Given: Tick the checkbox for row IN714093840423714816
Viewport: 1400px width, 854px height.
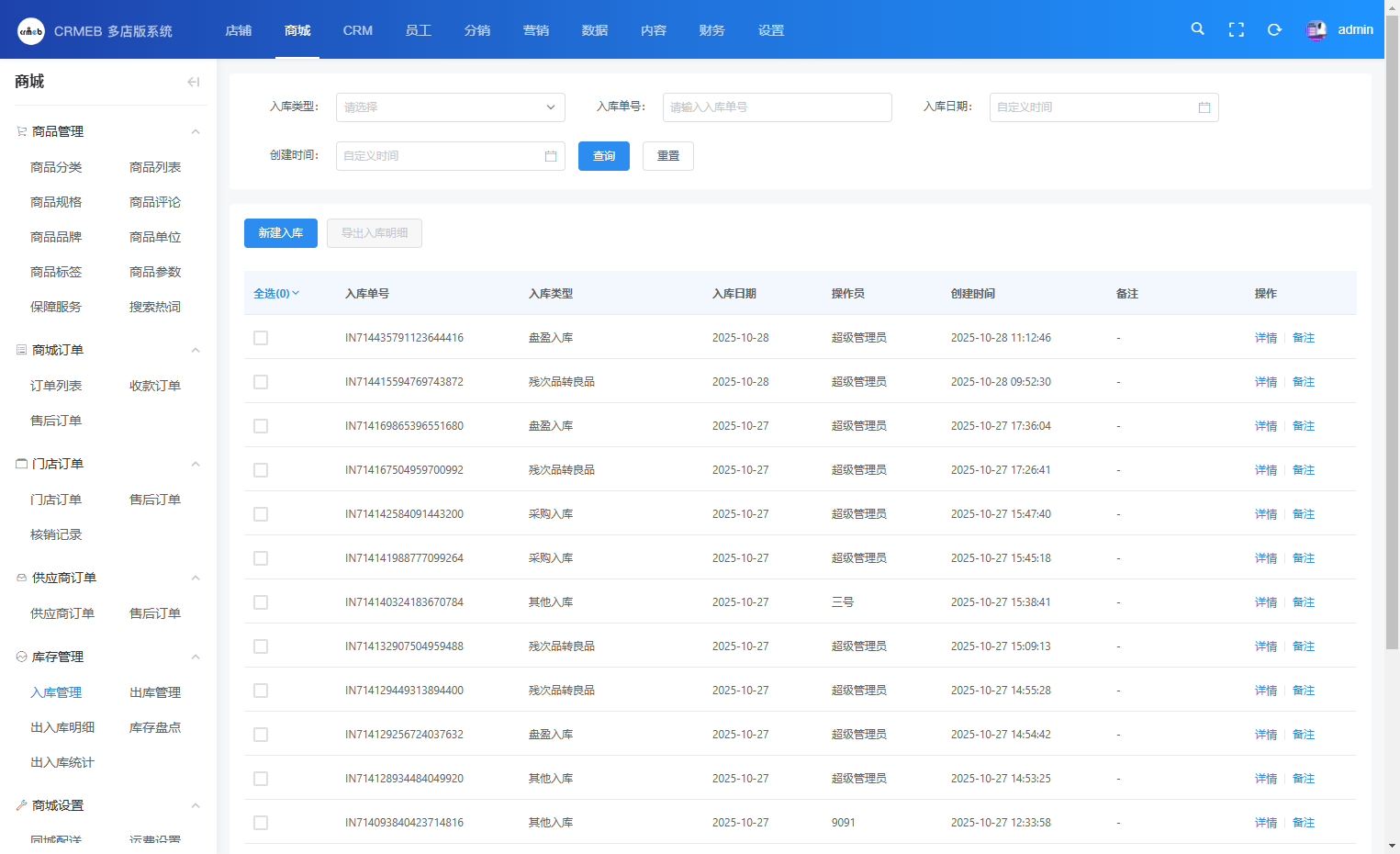Looking at the screenshot, I should [261, 823].
